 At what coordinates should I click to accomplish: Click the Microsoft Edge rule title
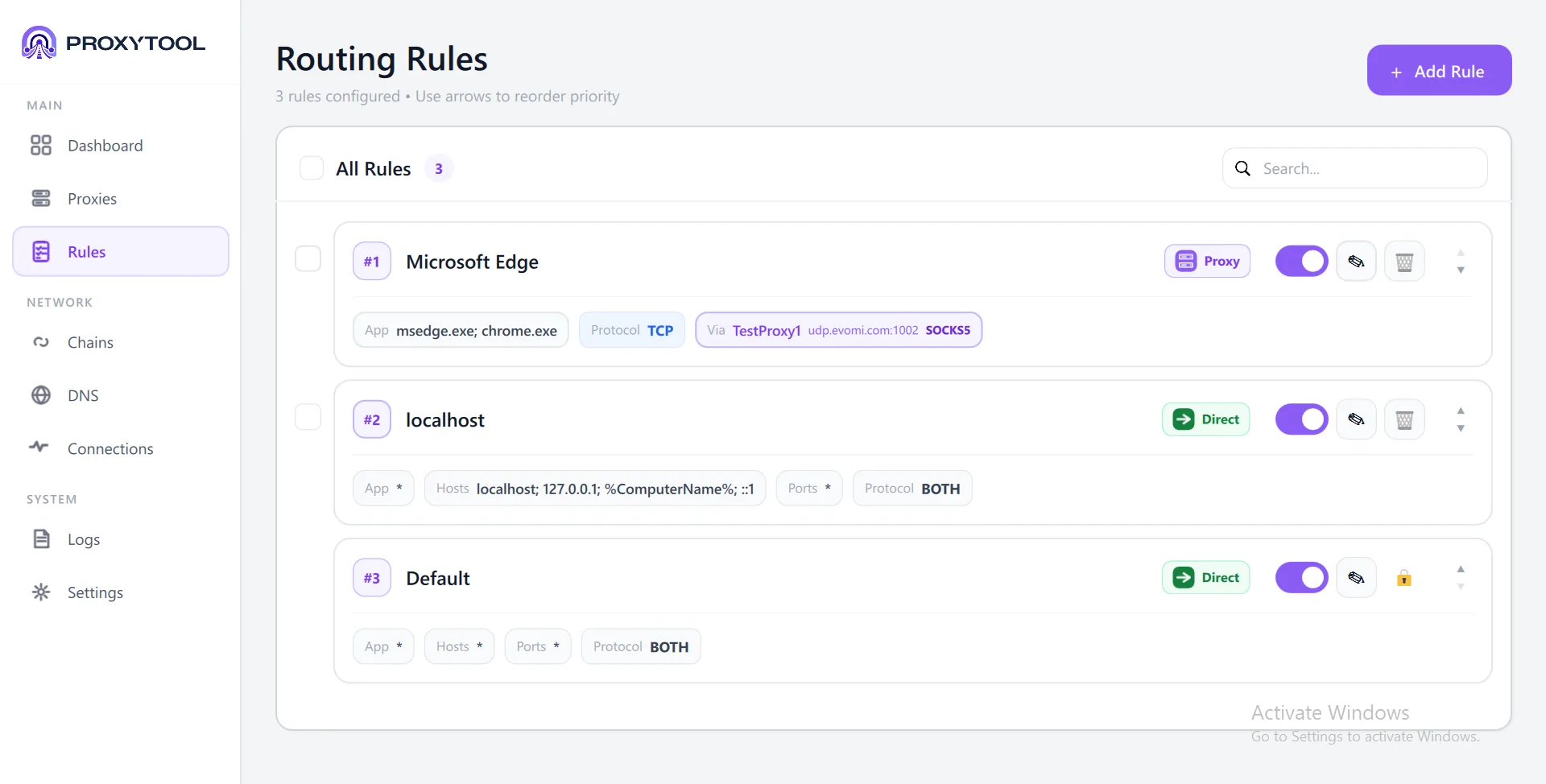point(472,262)
